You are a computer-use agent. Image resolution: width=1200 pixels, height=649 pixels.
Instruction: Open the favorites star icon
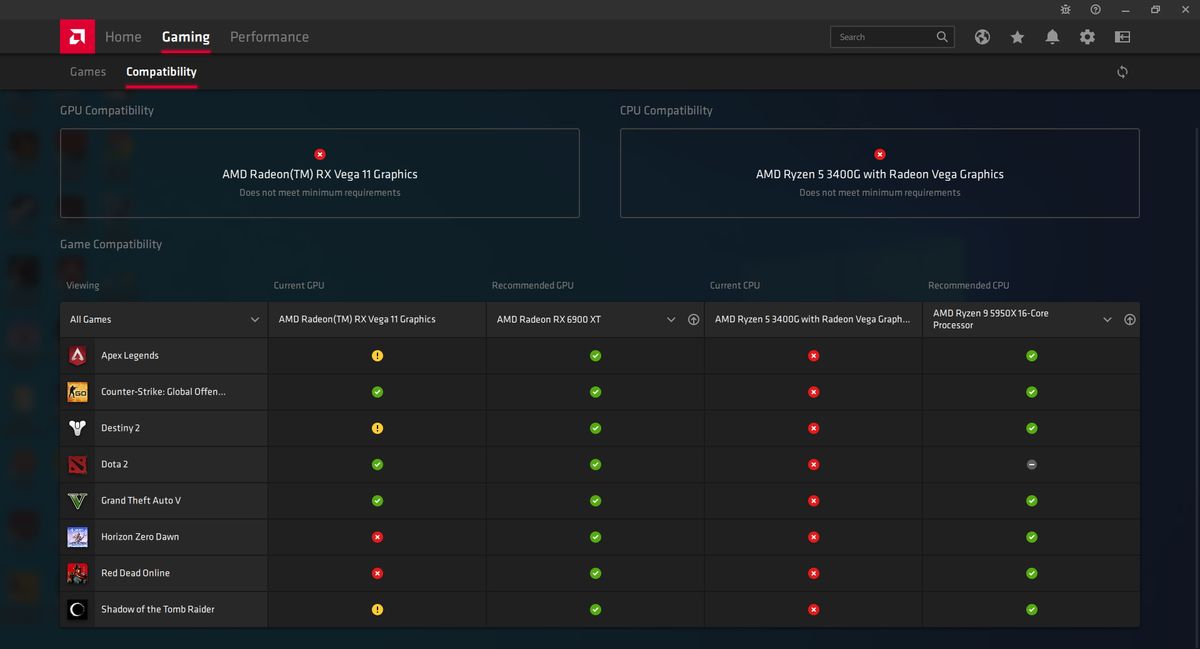pos(1017,36)
